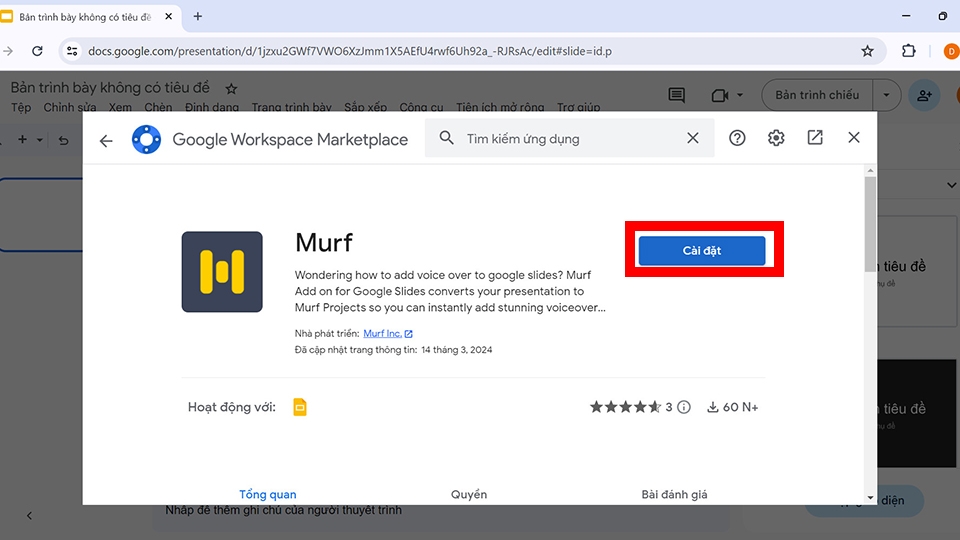Show rating info icon

pos(684,407)
